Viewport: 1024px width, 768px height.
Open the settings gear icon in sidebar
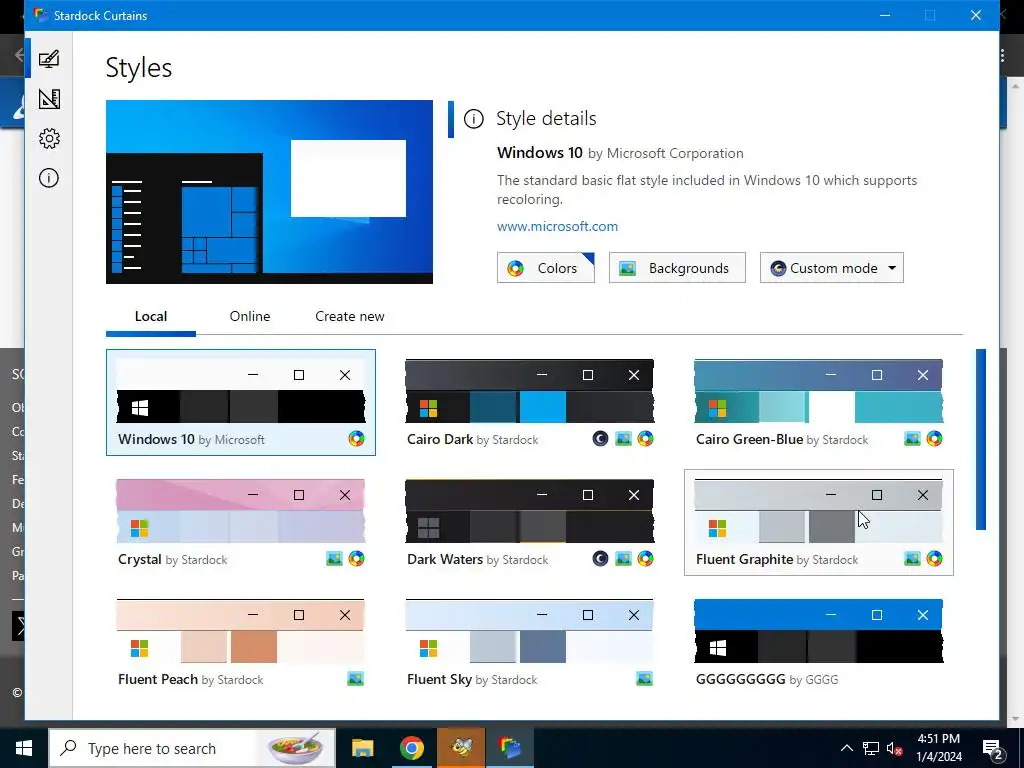pyautogui.click(x=49, y=138)
